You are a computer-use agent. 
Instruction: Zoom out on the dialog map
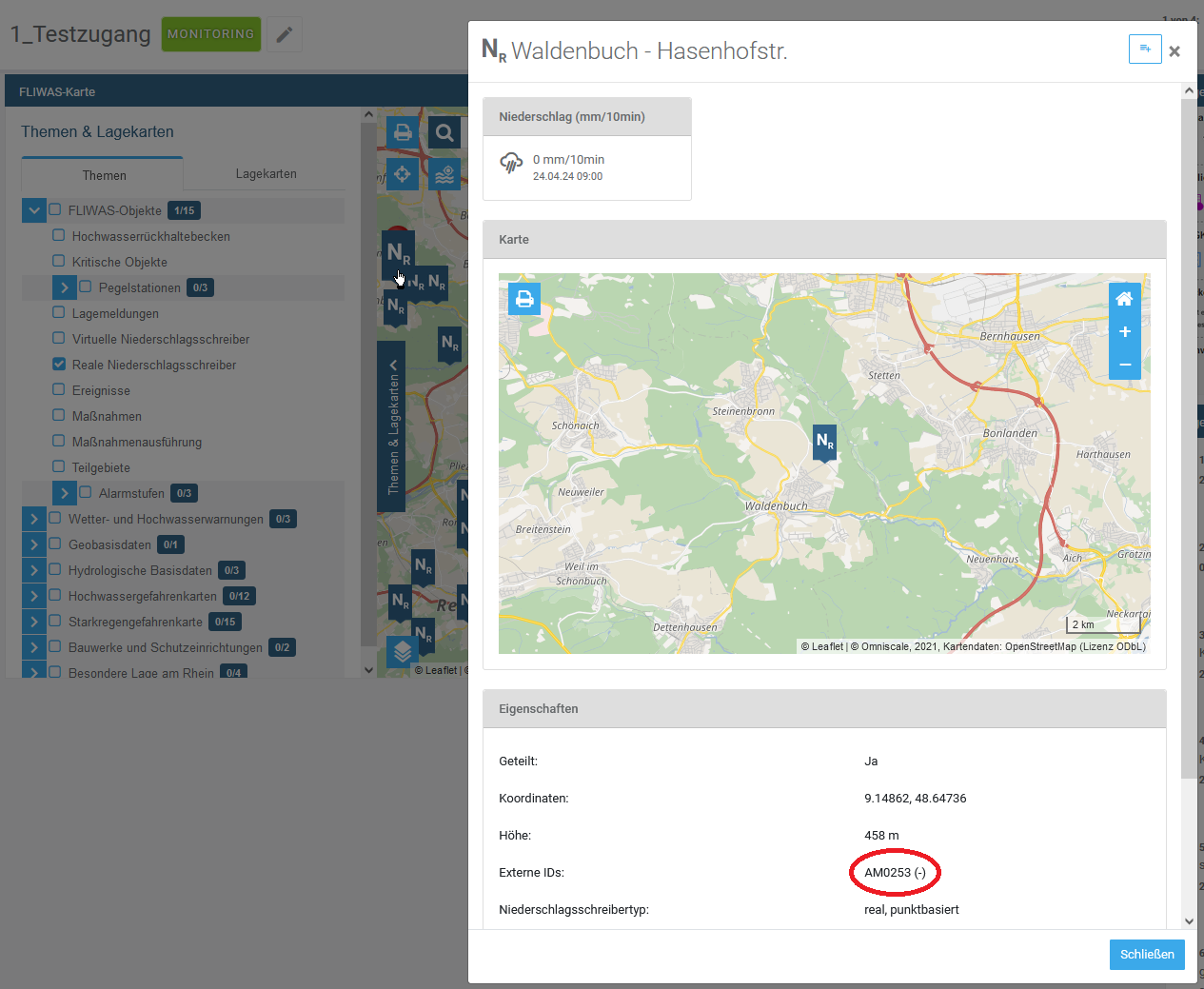pos(1124,364)
